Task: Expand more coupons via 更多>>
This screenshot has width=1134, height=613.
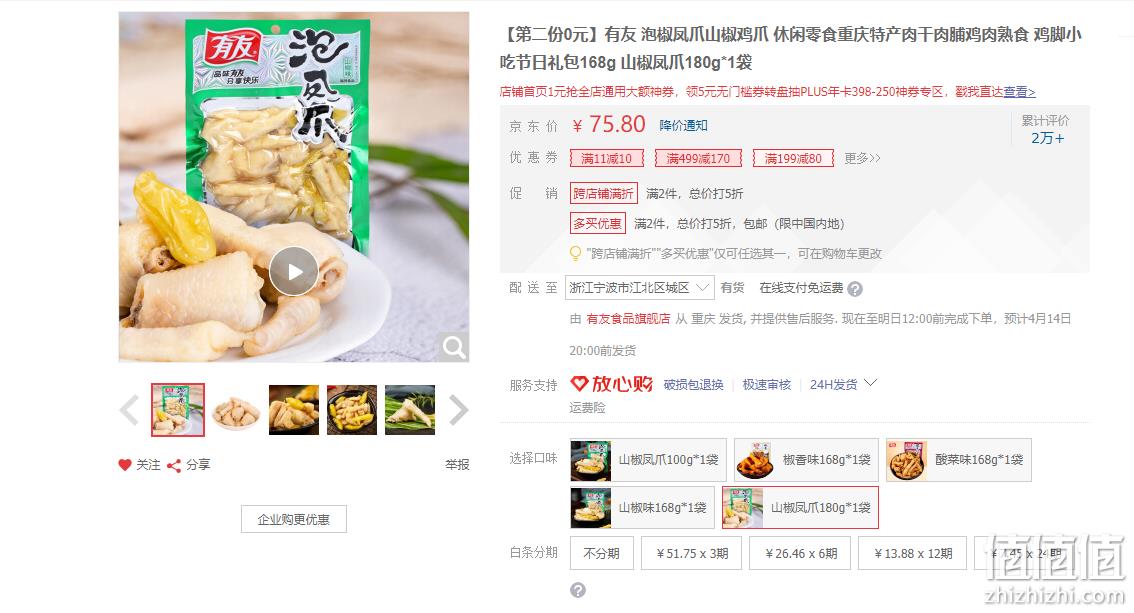Action: point(862,158)
